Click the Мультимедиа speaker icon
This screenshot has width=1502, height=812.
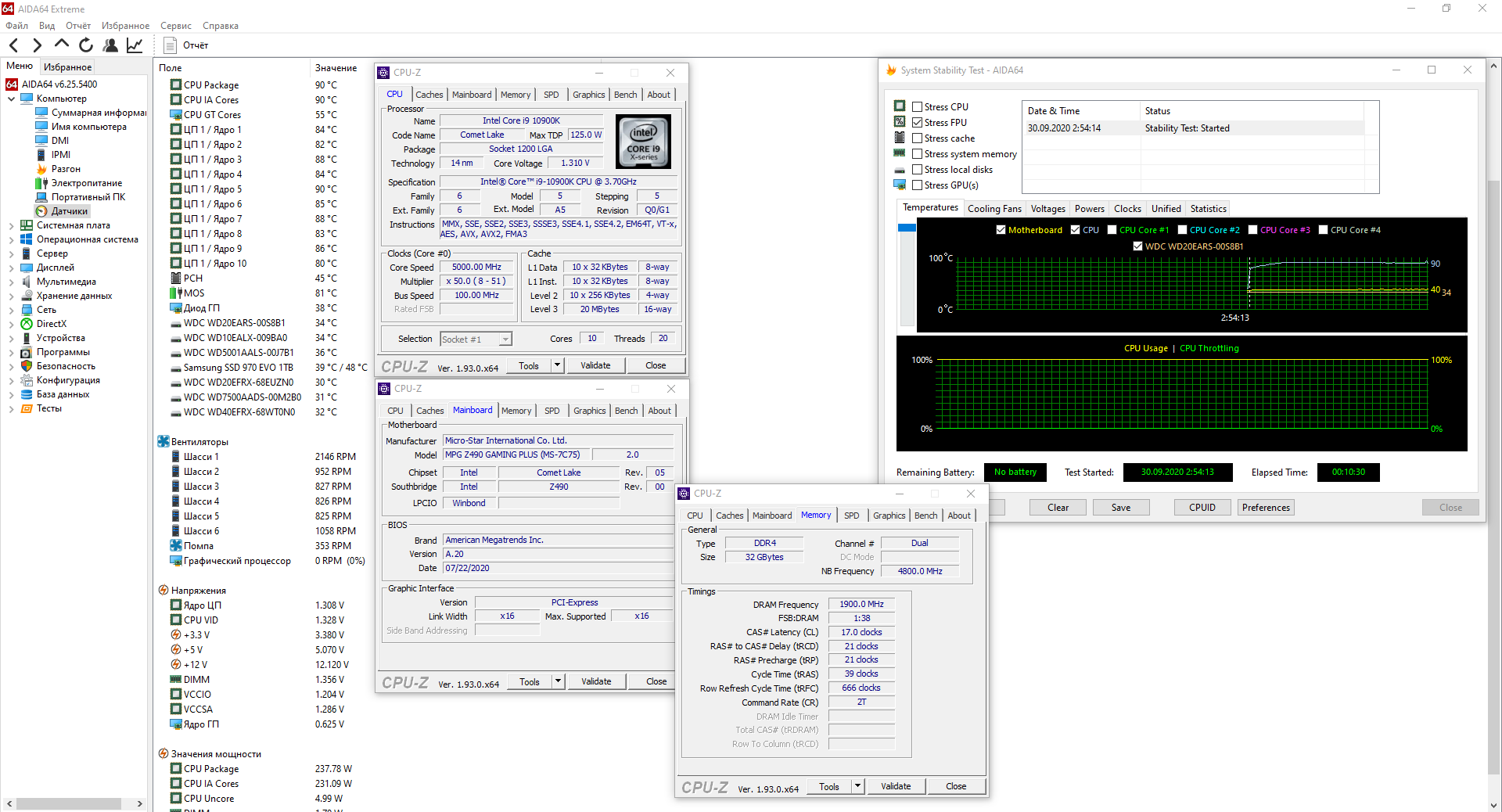pos(27,282)
